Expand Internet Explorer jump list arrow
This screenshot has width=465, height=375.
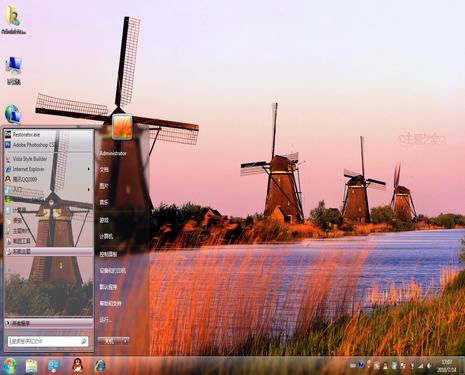pos(89,169)
